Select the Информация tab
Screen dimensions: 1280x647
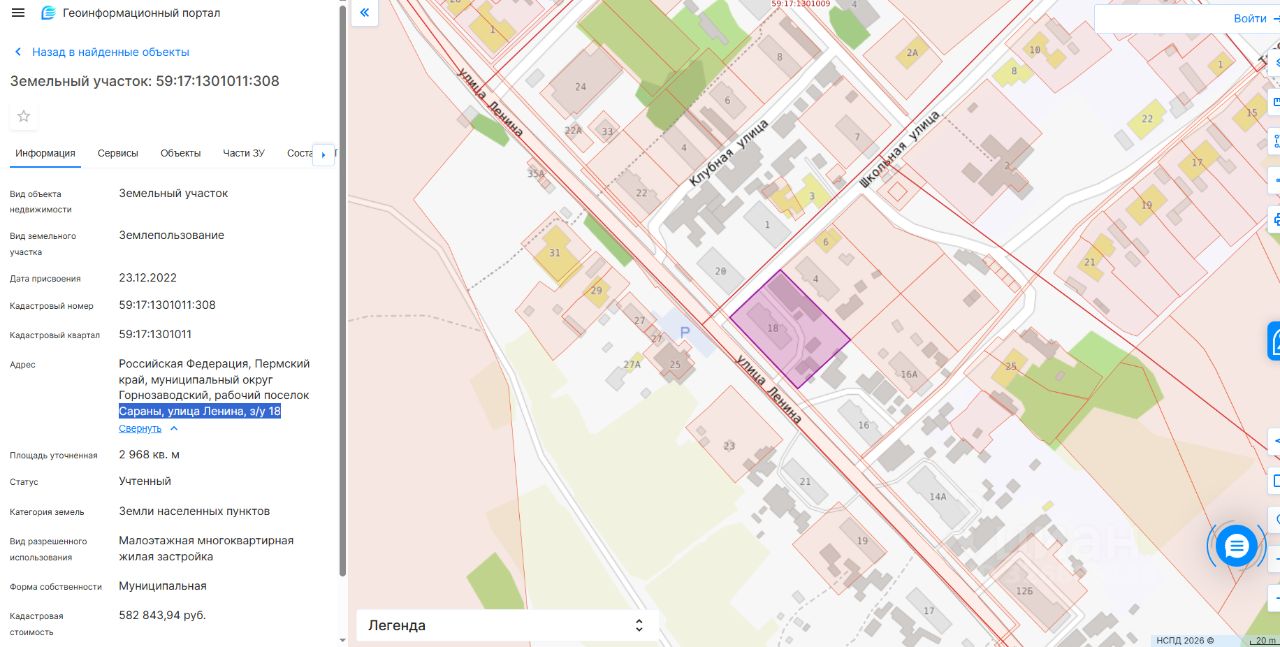click(45, 153)
